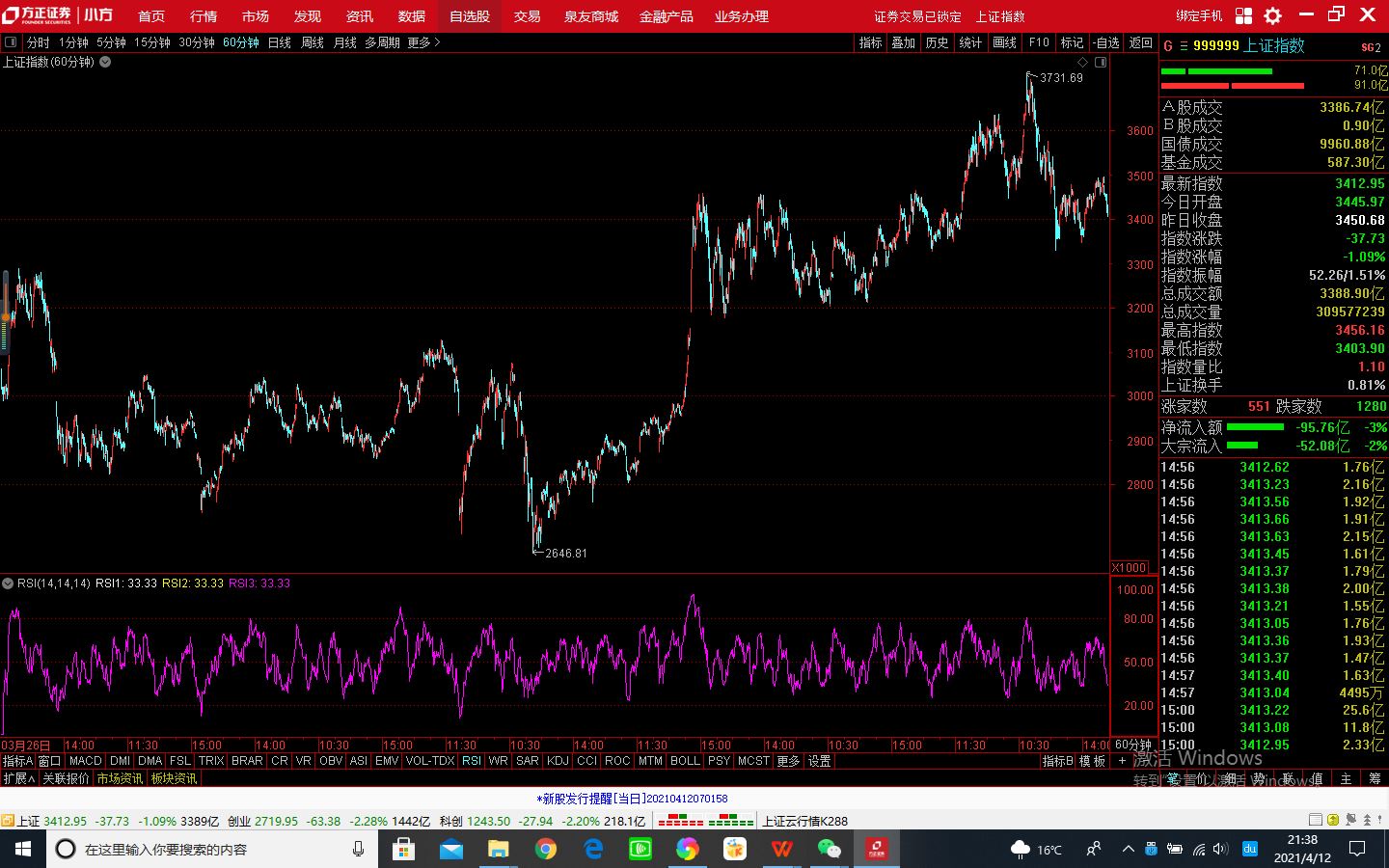Open the list icon next to code 999999
Image resolution: width=1389 pixels, height=868 pixels.
point(1184,45)
